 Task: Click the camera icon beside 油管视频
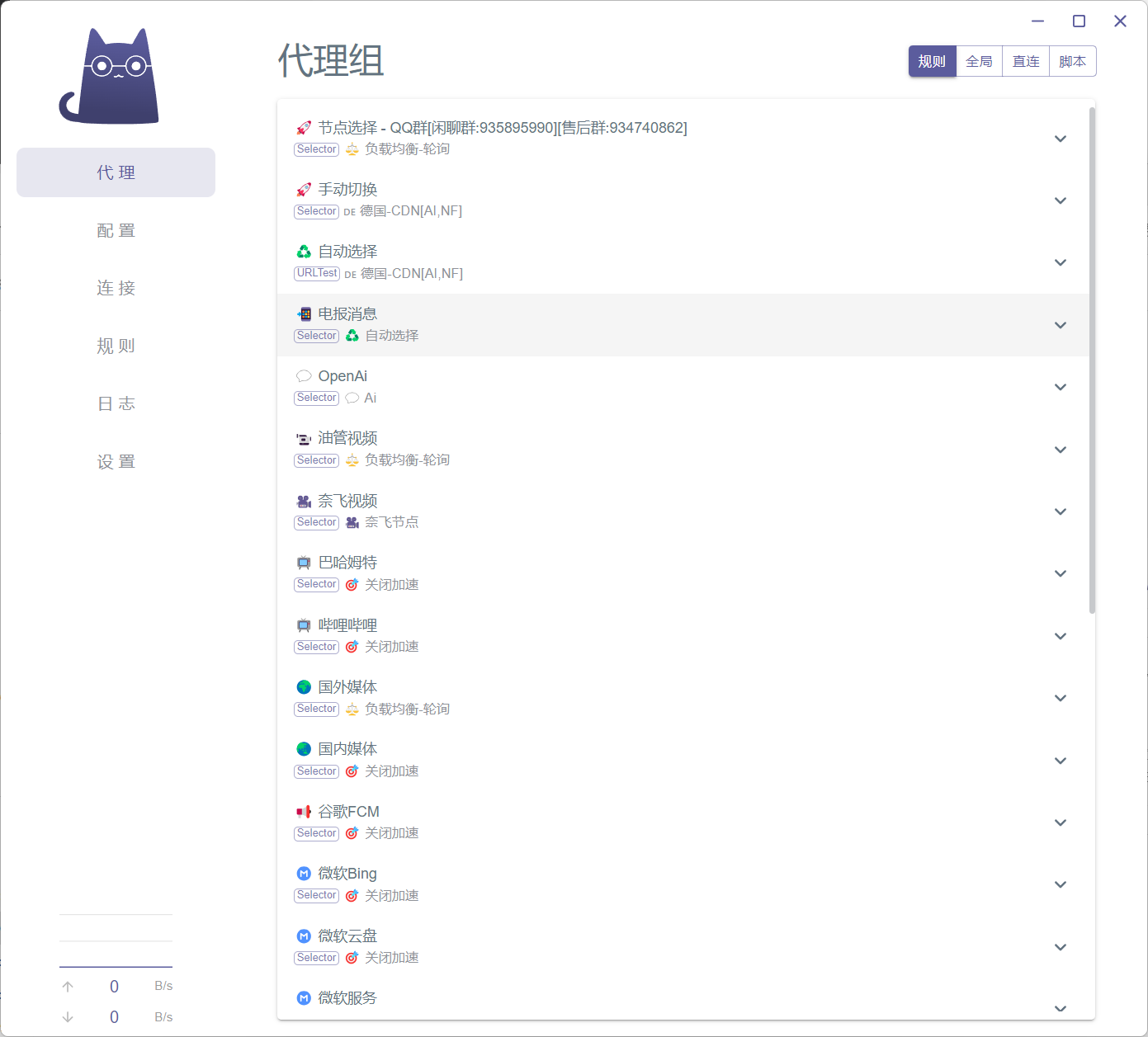pos(304,439)
